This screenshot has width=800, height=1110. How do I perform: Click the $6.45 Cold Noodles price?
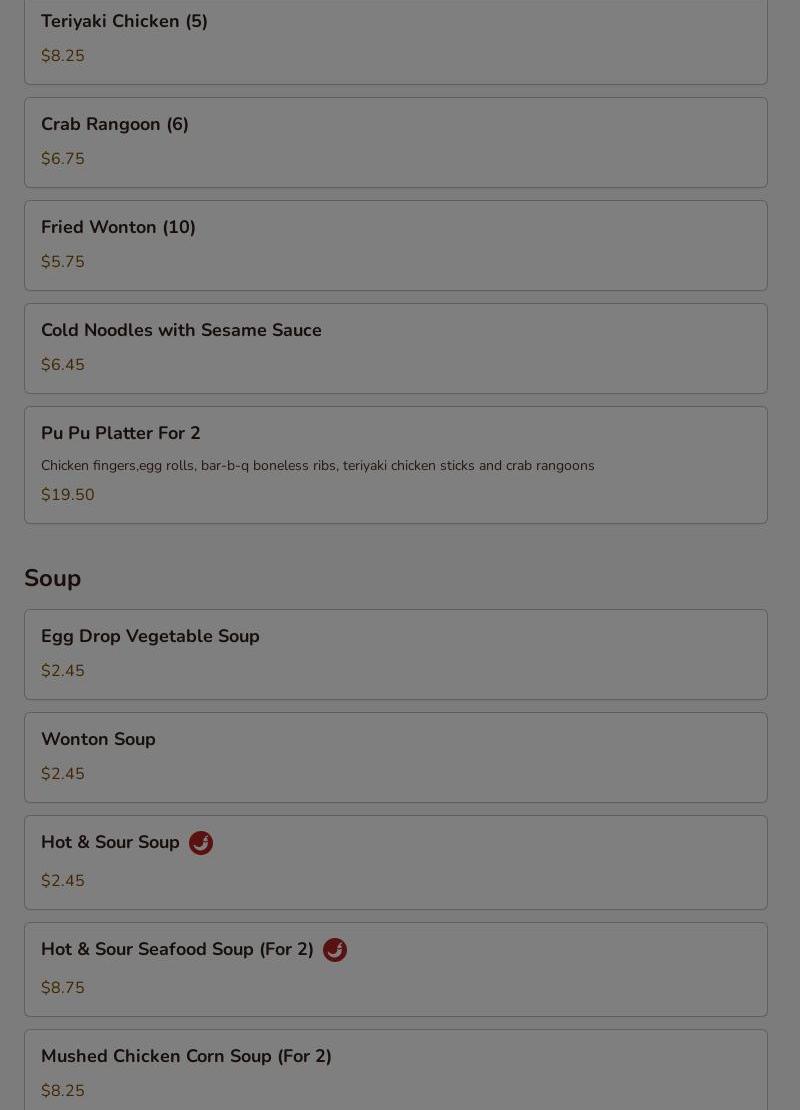tap(63, 365)
